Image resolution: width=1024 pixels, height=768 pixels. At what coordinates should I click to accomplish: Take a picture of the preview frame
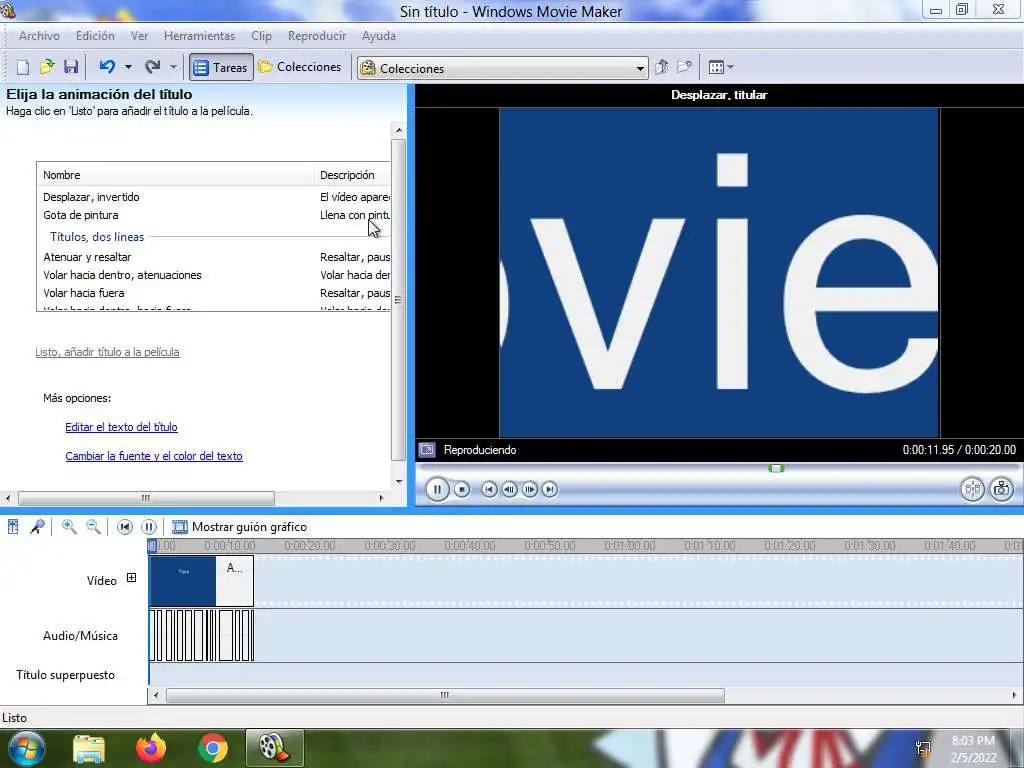1001,489
